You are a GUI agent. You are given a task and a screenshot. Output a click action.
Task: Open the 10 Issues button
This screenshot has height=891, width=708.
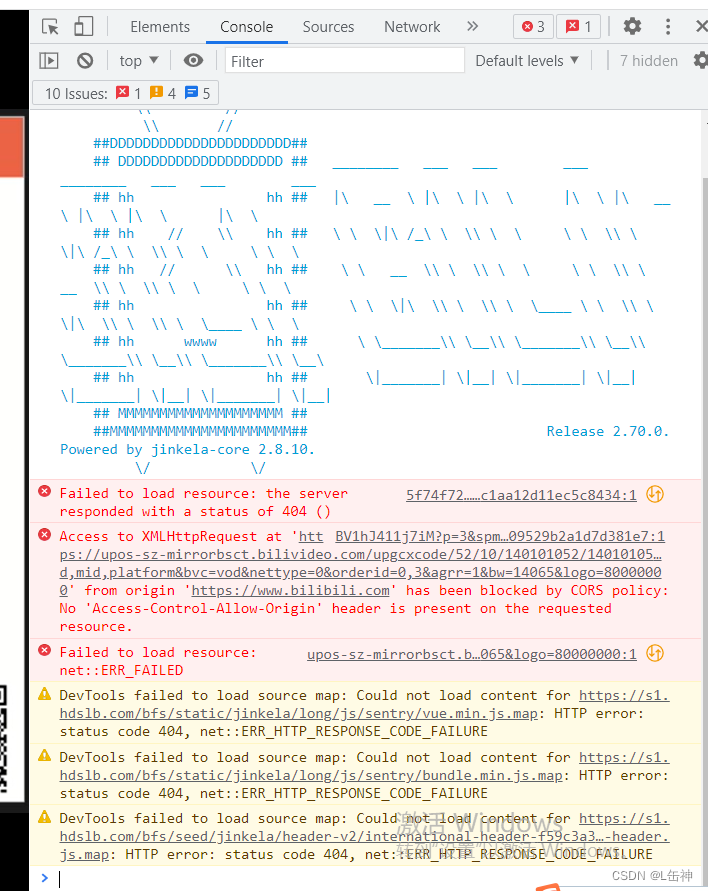126,93
